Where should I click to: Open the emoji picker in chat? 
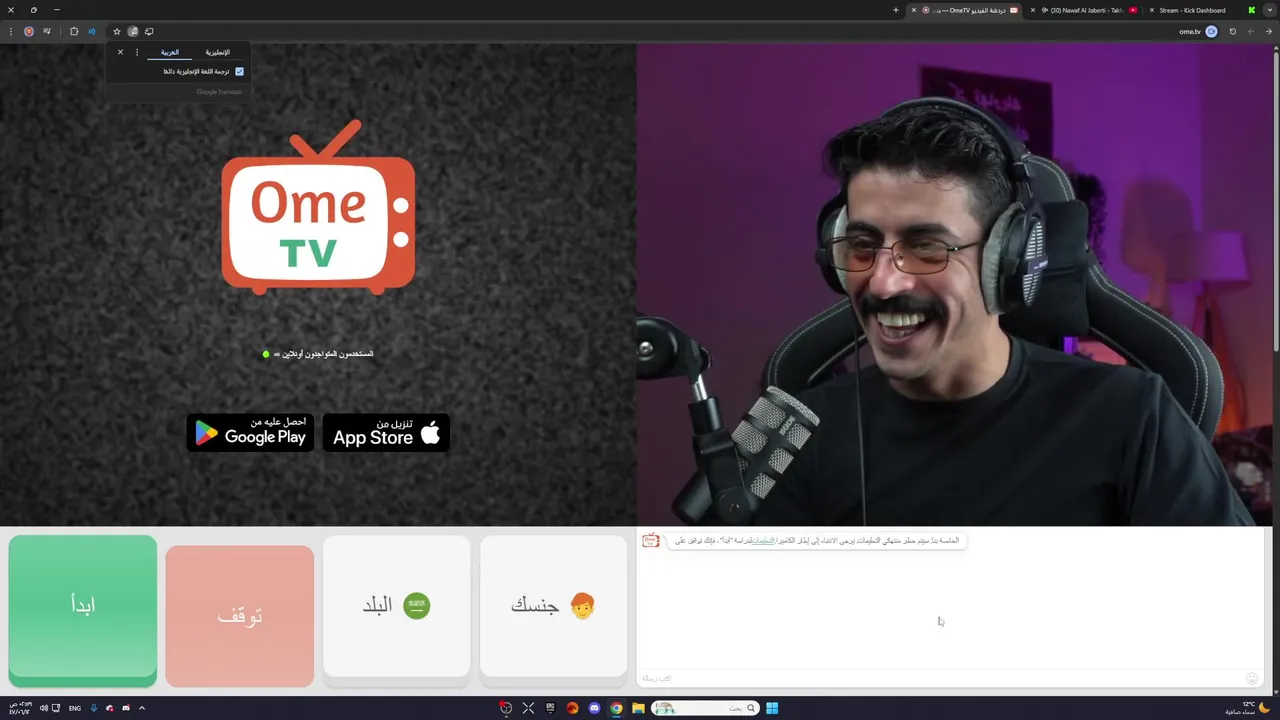[1251, 678]
